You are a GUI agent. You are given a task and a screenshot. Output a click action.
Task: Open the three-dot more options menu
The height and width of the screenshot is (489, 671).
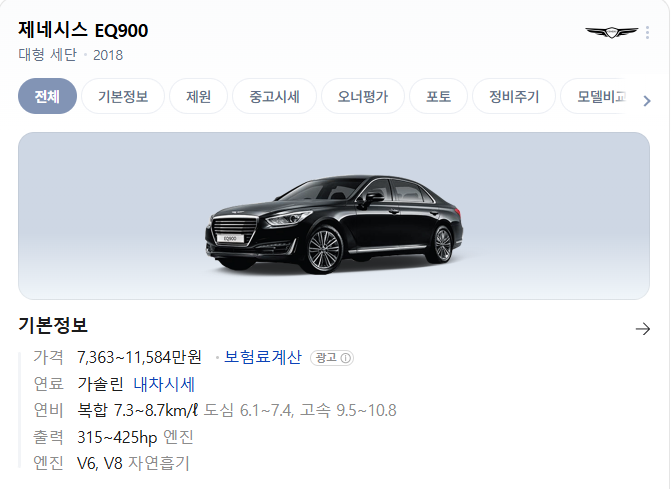[x=647, y=33]
